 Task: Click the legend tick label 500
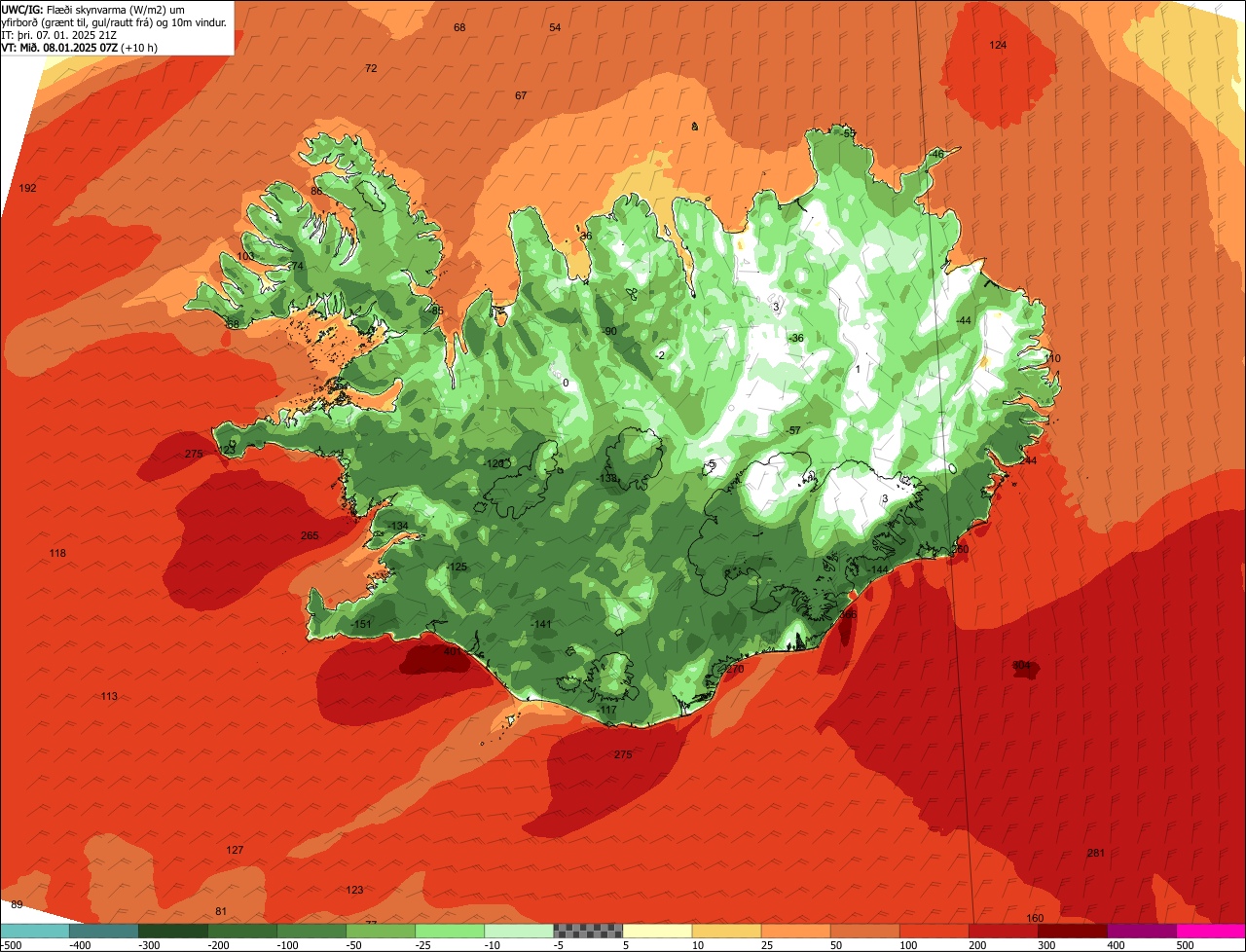point(1185,945)
